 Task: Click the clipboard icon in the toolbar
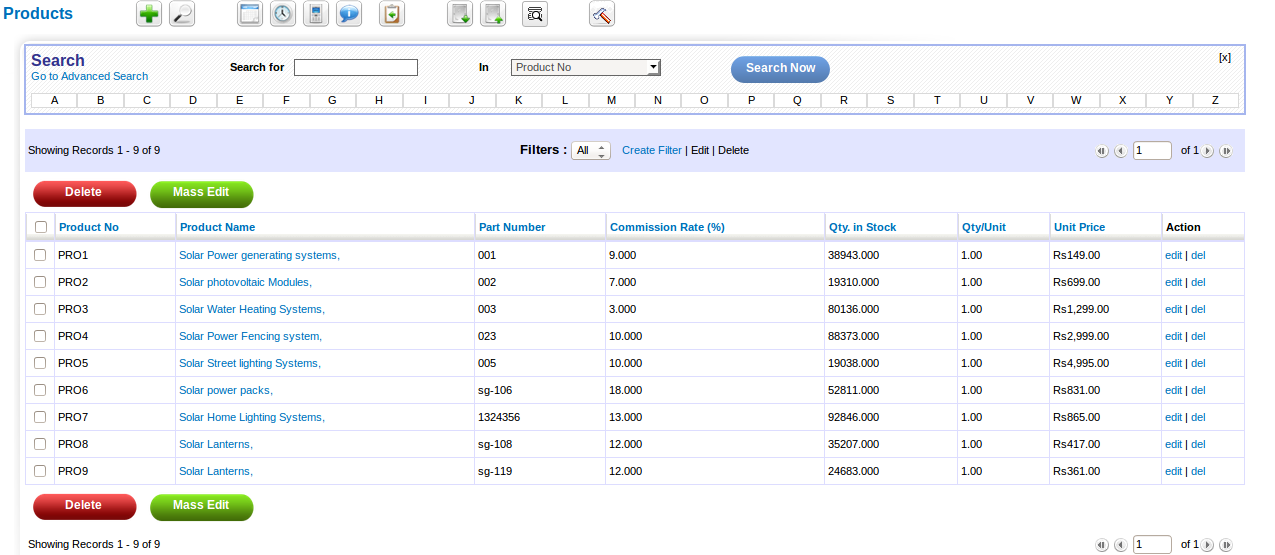tap(392, 14)
